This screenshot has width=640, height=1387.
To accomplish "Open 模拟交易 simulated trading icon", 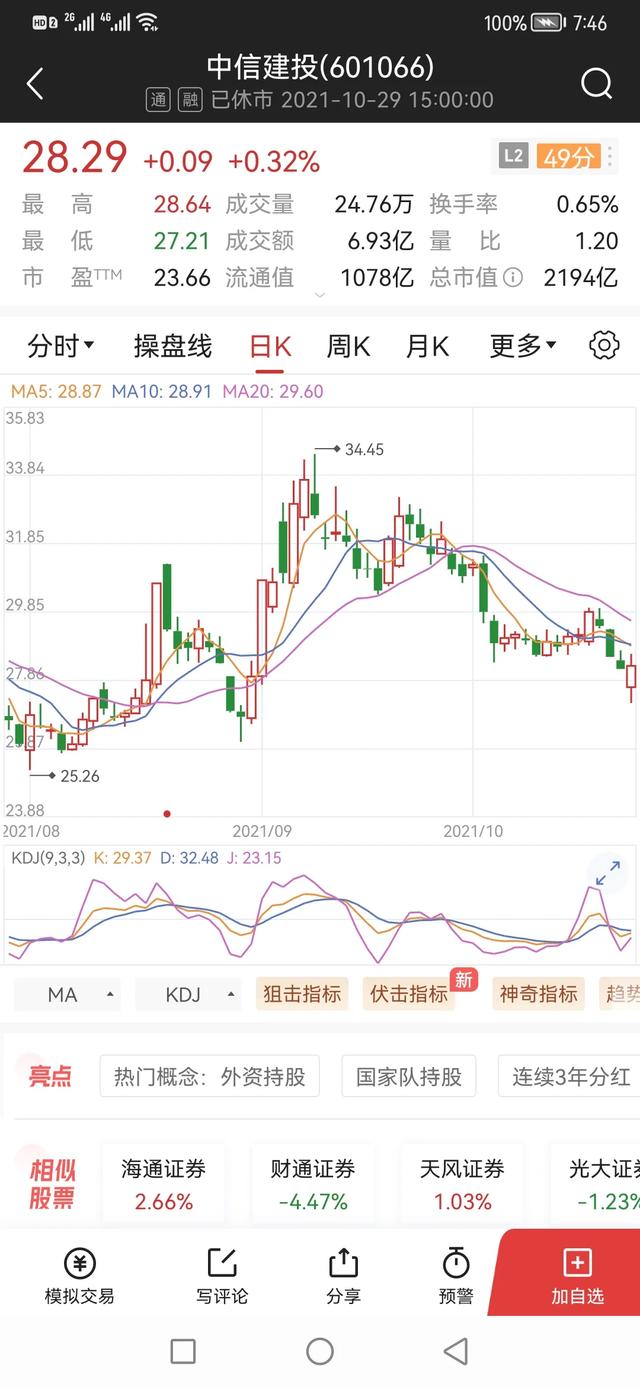I will pyautogui.click(x=80, y=1277).
